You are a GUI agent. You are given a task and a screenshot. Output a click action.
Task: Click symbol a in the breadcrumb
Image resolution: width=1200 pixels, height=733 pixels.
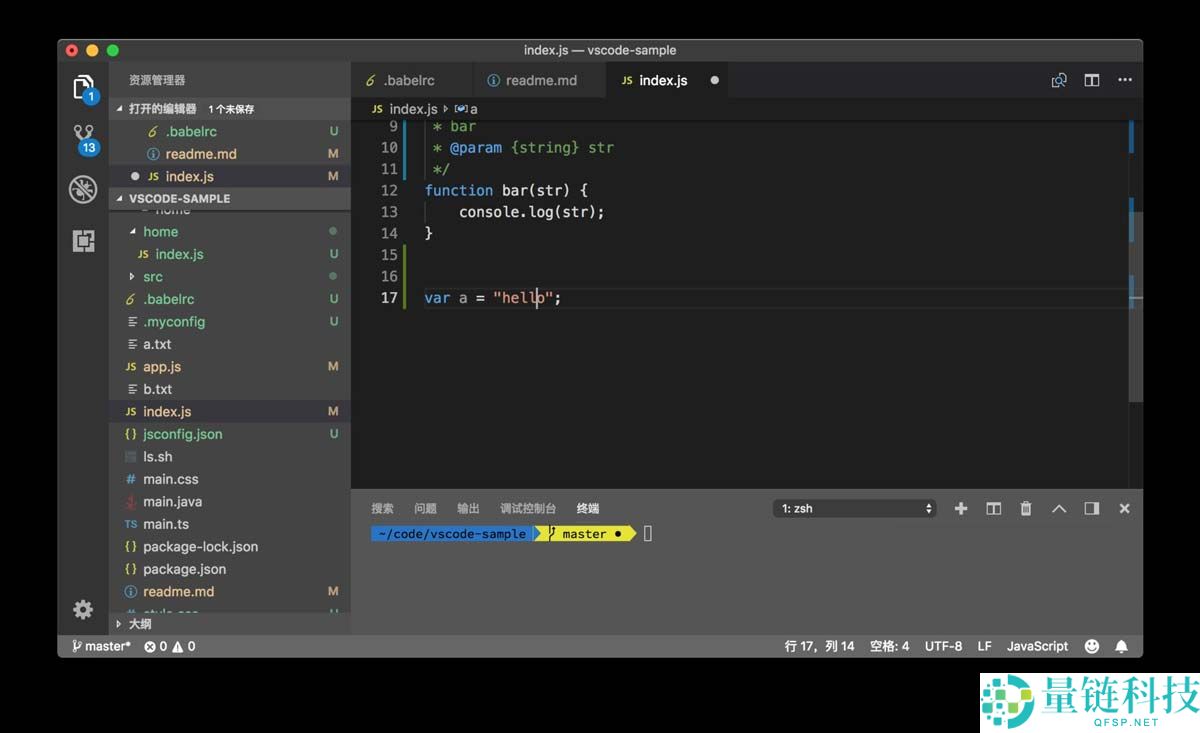pos(467,108)
